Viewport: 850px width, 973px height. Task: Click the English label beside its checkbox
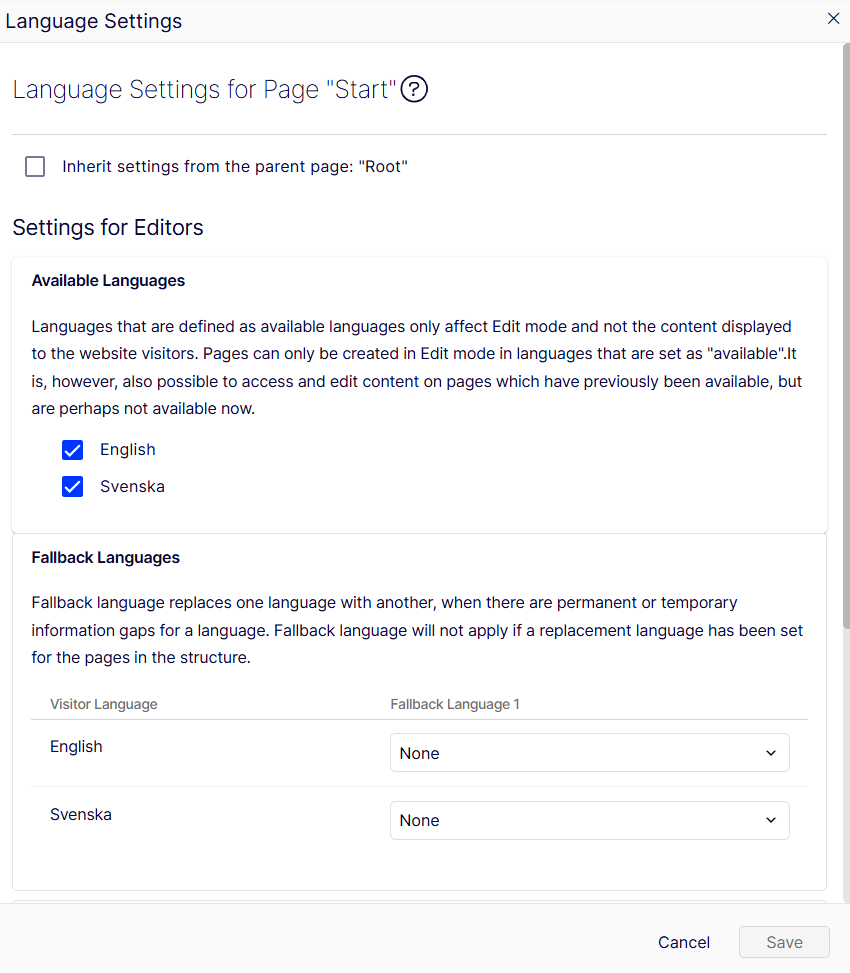coord(128,449)
